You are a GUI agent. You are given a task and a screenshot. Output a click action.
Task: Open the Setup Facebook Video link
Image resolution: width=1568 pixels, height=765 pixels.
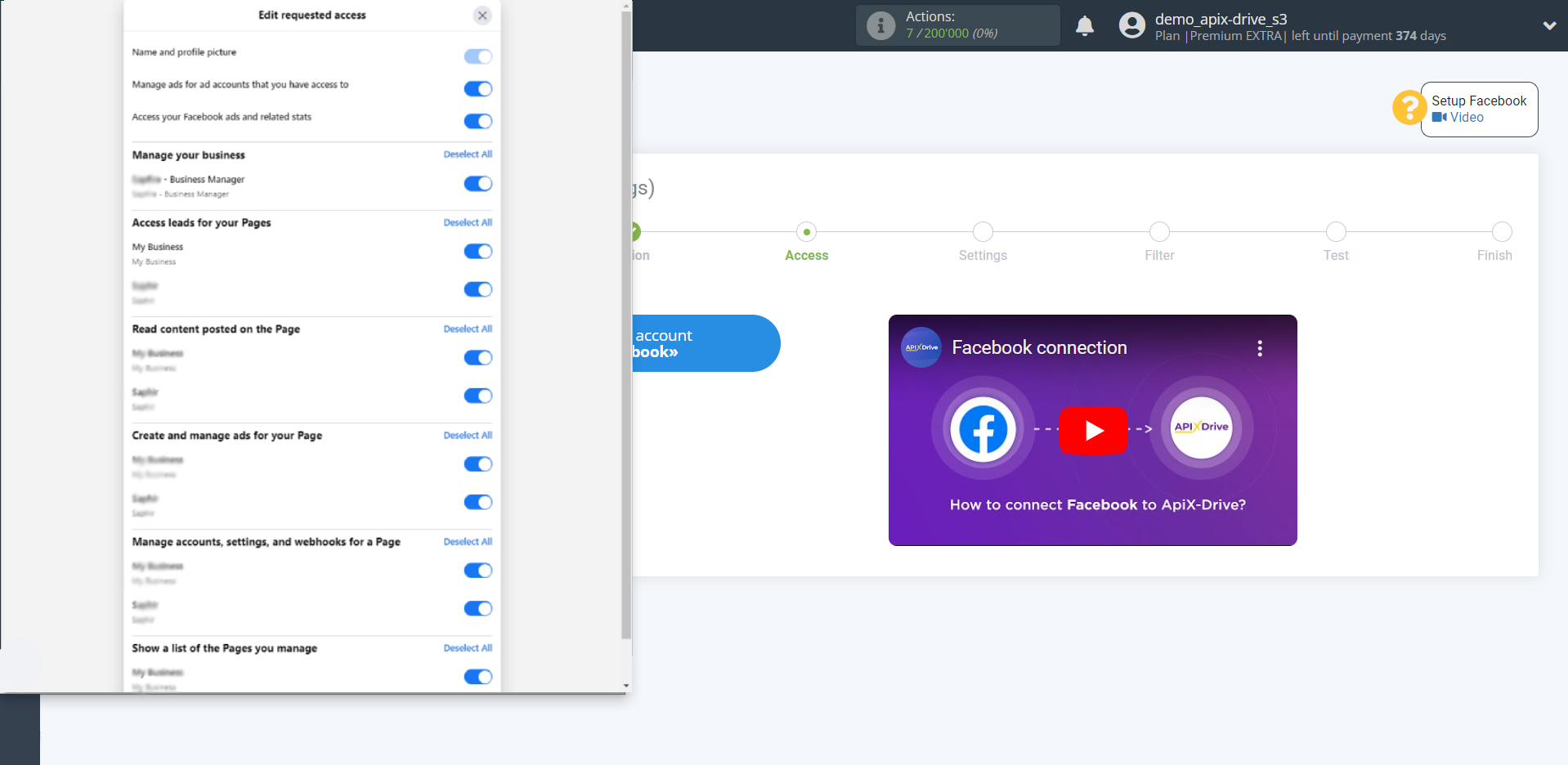coord(1458,118)
